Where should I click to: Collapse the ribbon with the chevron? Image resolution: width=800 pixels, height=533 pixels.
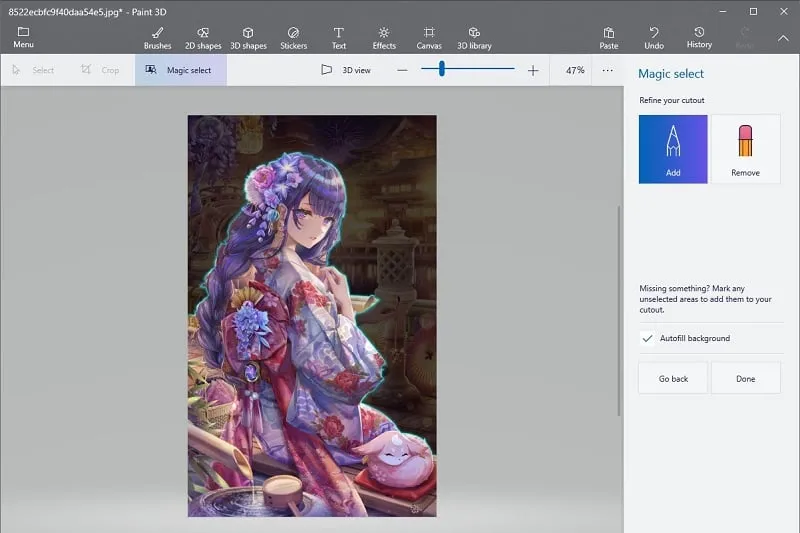pyautogui.click(x=783, y=38)
